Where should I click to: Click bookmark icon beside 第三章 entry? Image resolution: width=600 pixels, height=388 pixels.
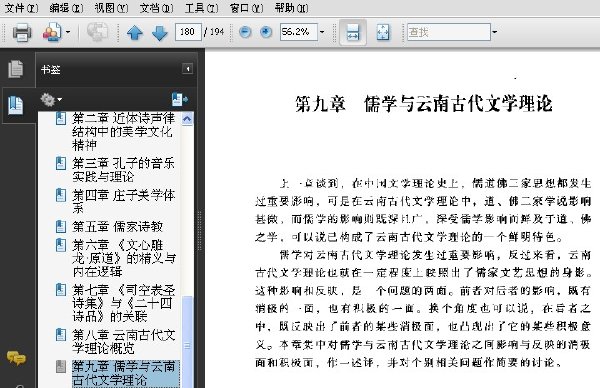pyautogui.click(x=61, y=163)
